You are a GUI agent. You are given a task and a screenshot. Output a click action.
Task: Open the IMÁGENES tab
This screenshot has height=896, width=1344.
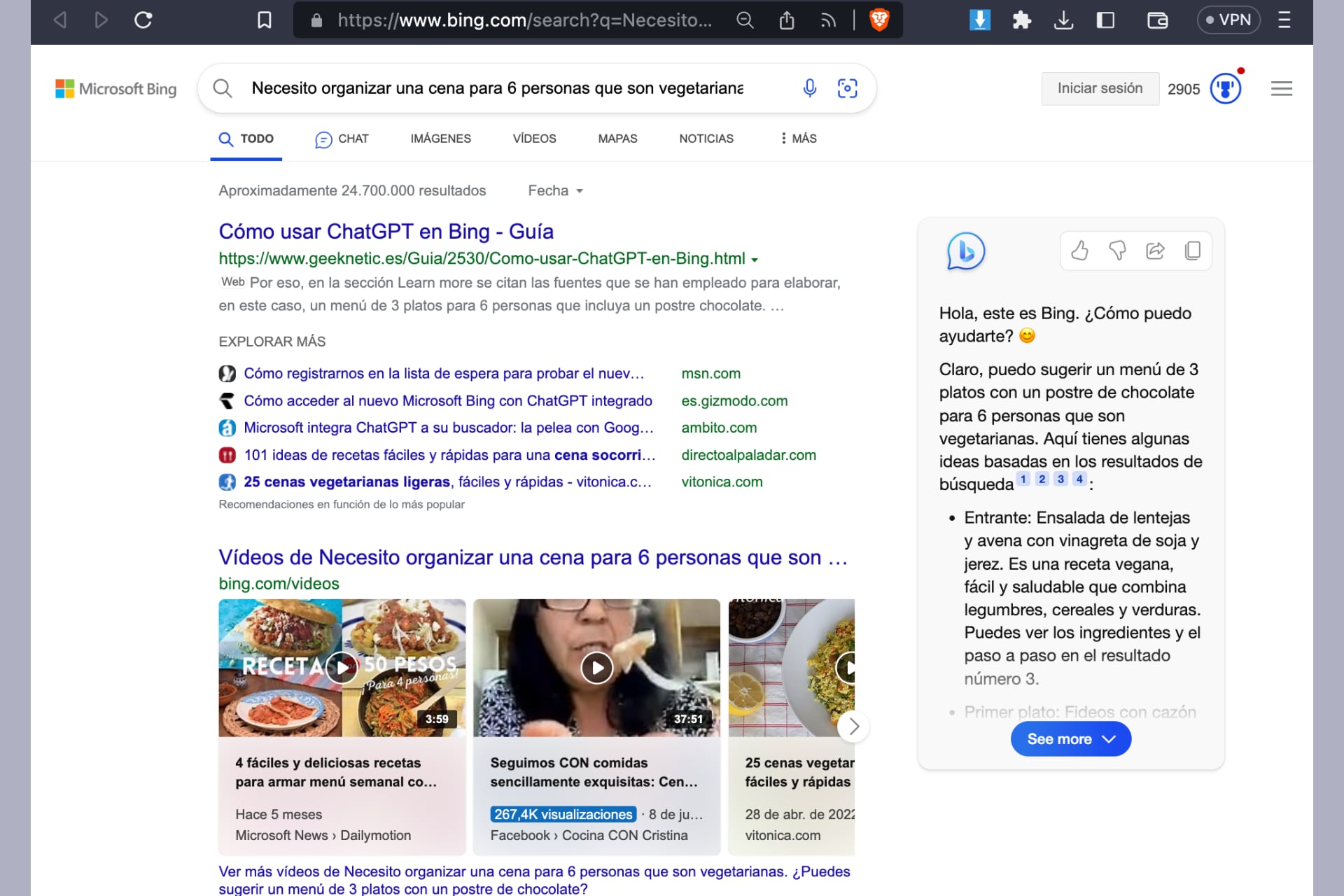[440, 139]
